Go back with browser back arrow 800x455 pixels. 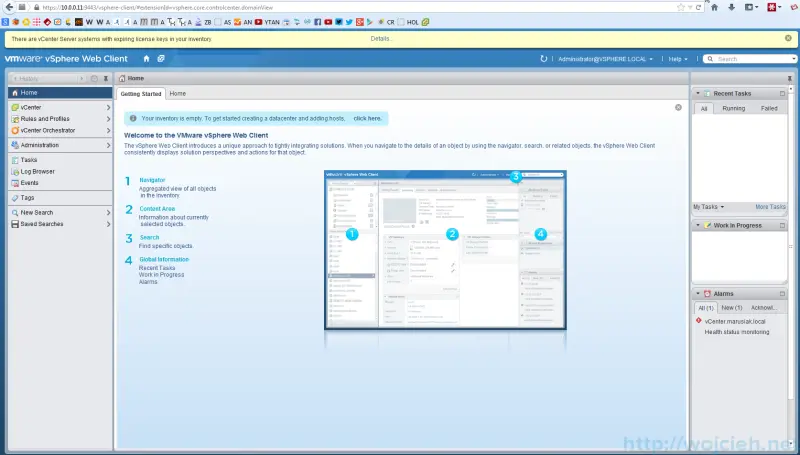[x=9, y=7]
